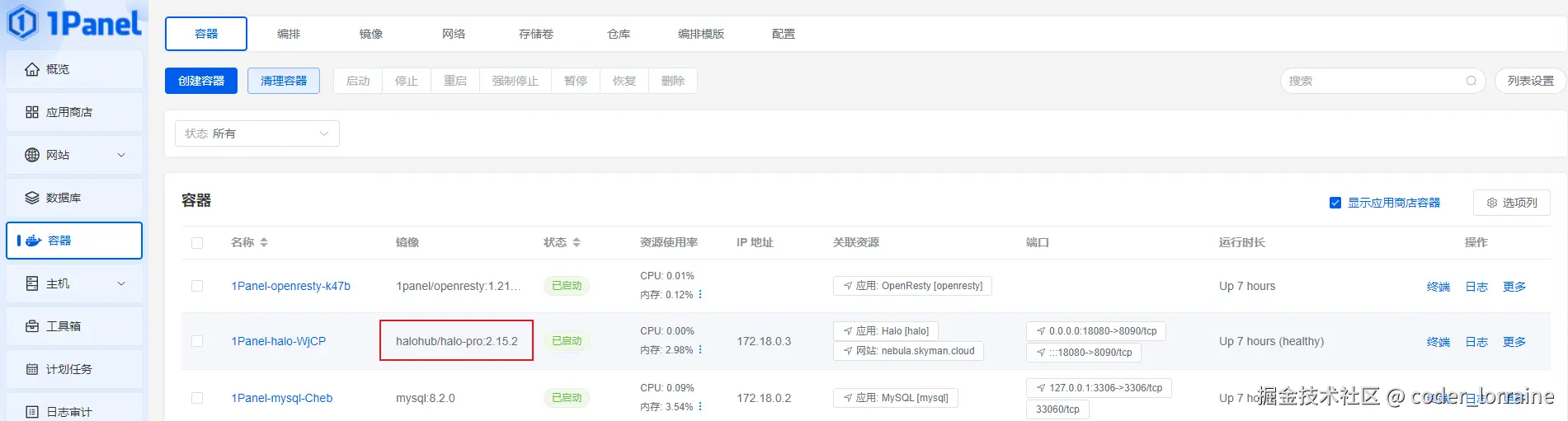Select the 容器 tab
Screen dimensions: 1568x421
pyautogui.click(x=206, y=34)
